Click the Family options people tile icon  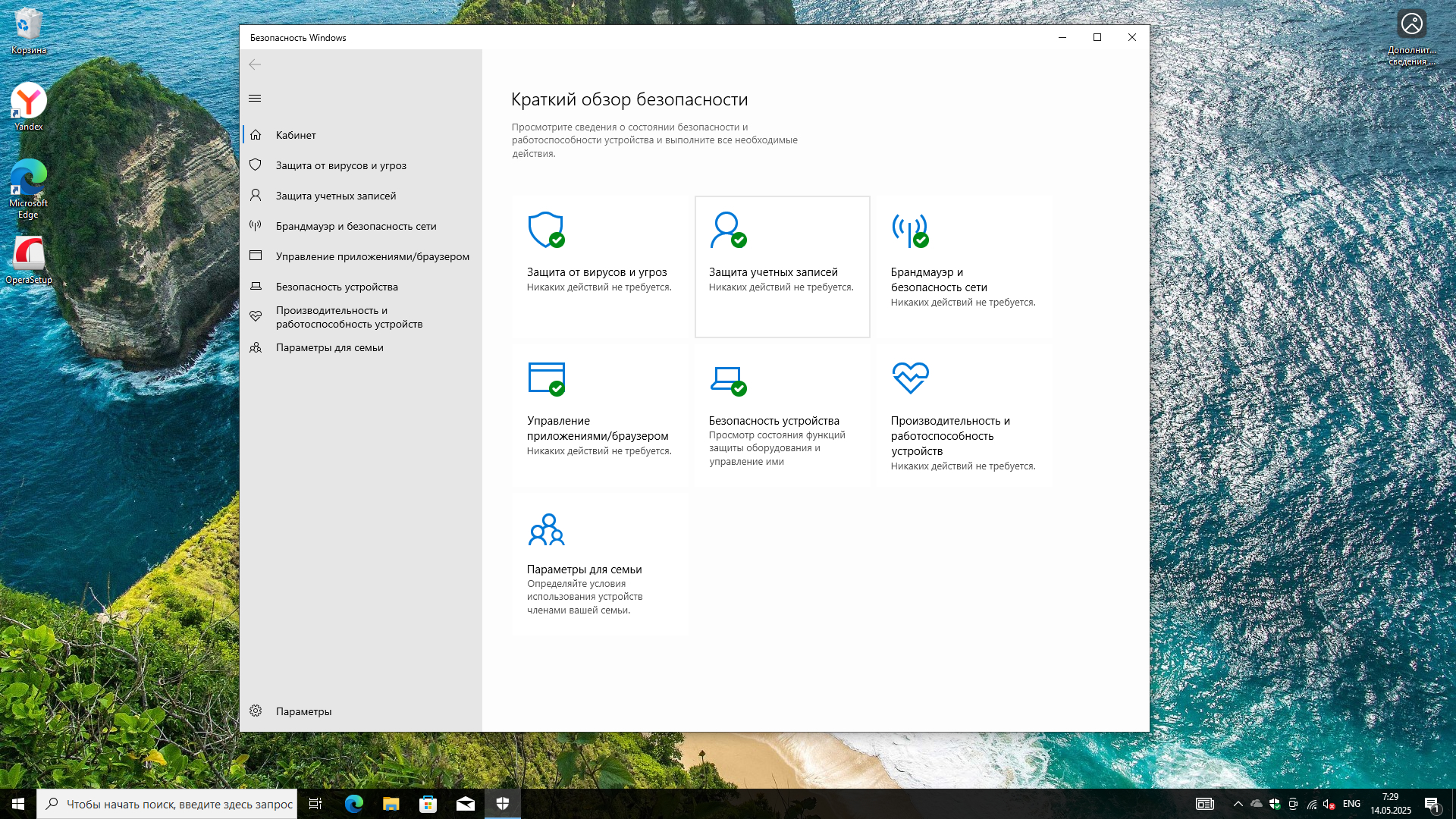click(x=546, y=529)
